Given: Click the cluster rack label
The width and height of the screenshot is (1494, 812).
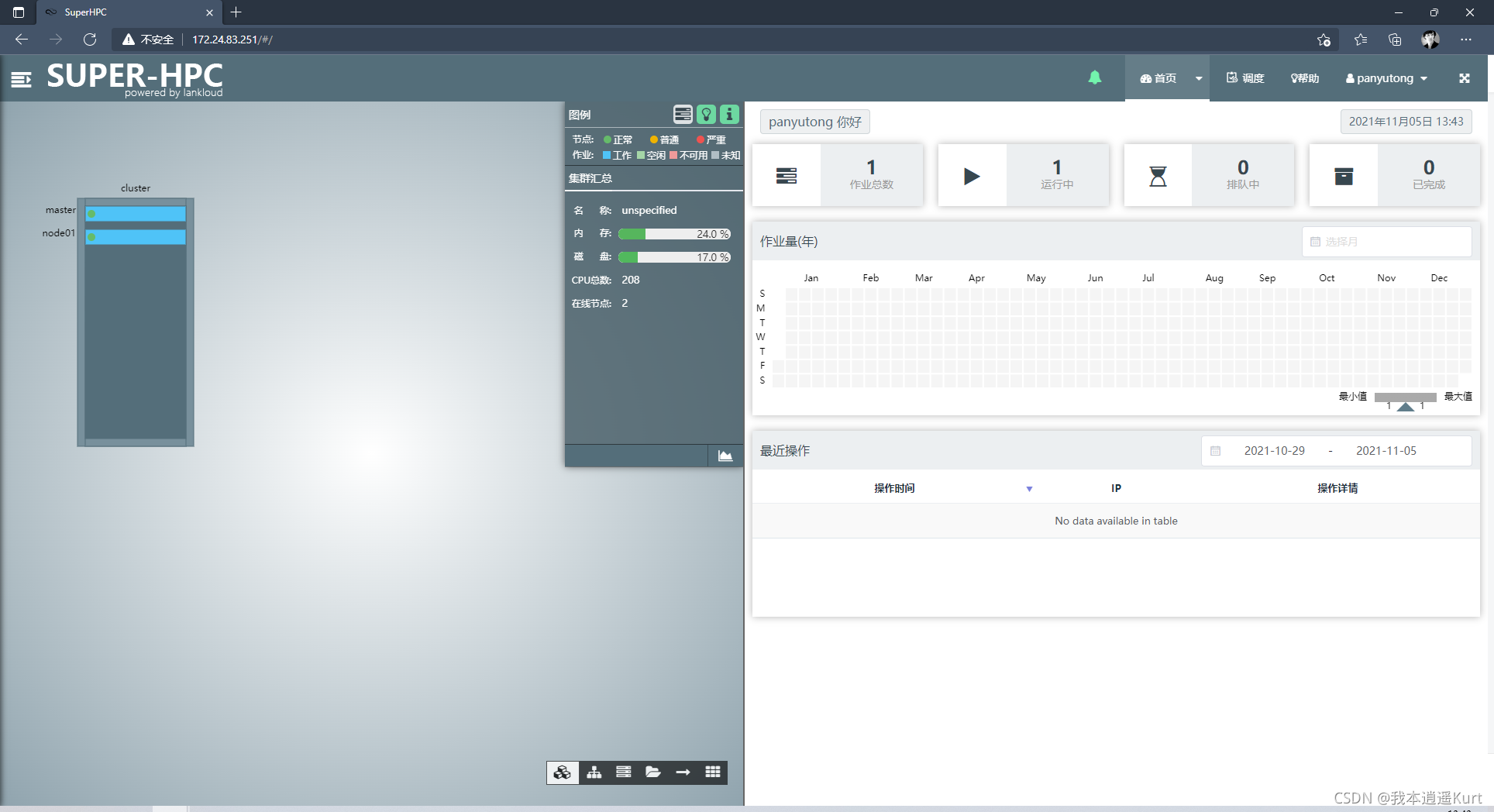Looking at the screenshot, I should coord(136,188).
